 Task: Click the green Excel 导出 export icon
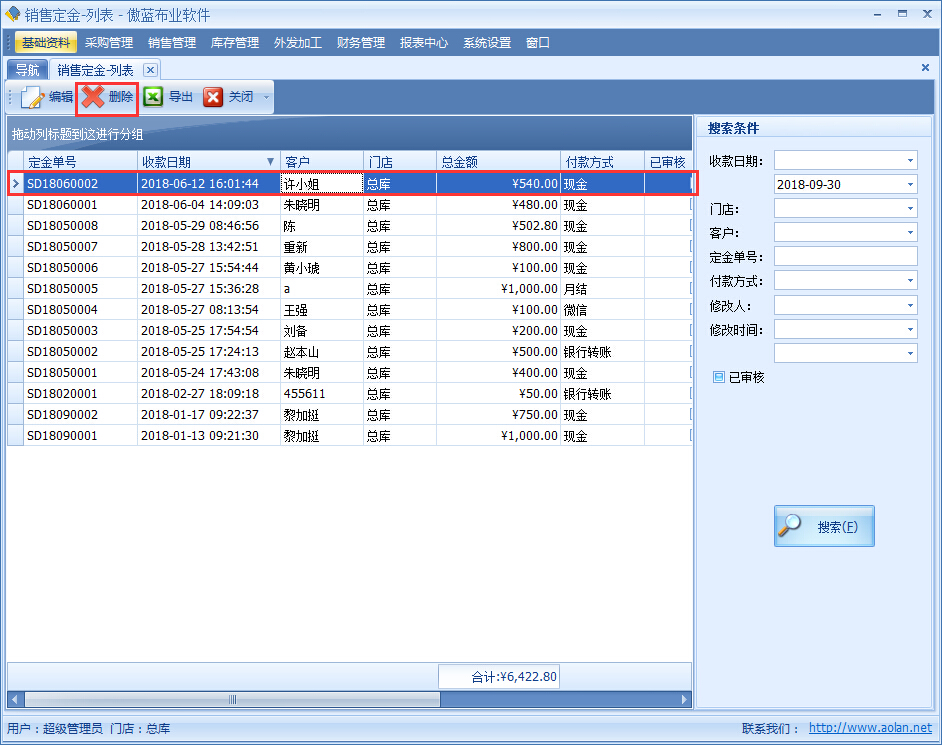153,97
